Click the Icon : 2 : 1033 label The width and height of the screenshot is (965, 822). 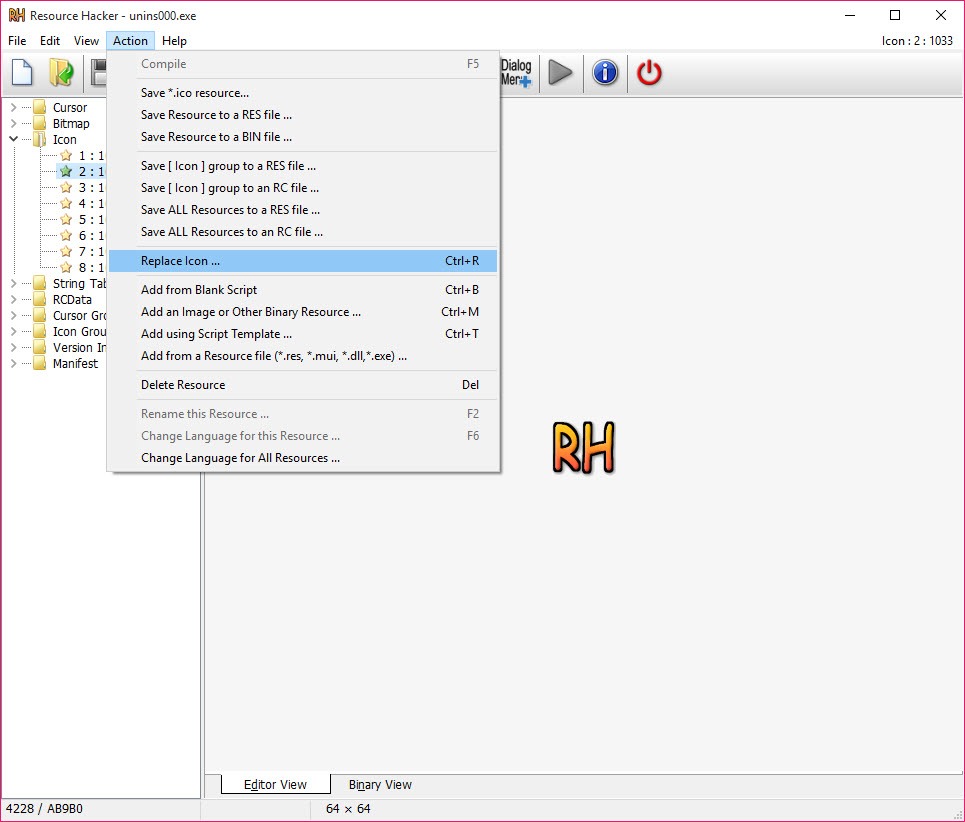(x=917, y=41)
